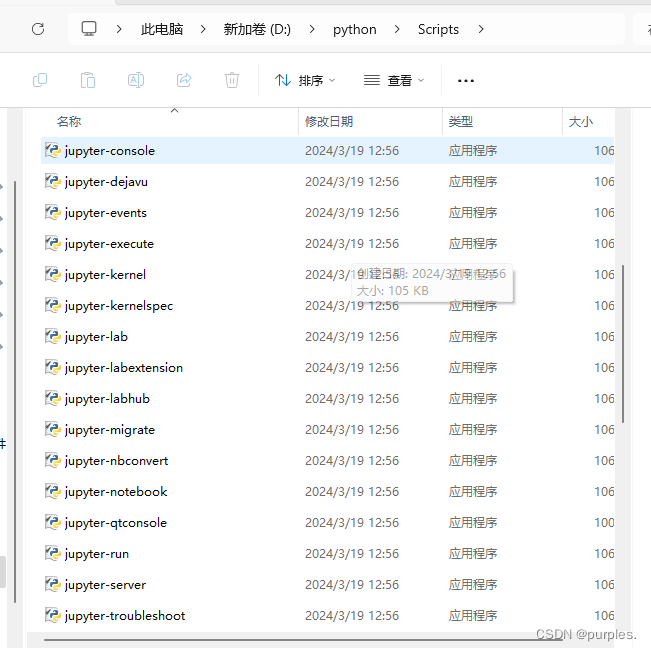Open the 查看 view dropdown

tap(394, 80)
